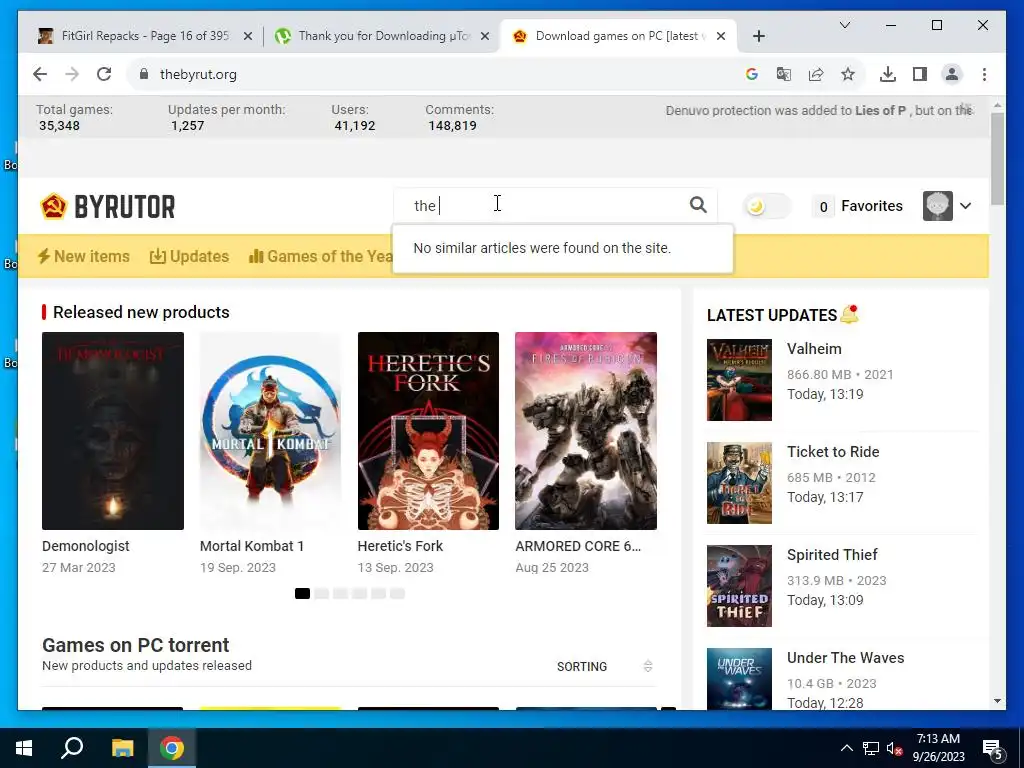The width and height of the screenshot is (1024, 768).
Task: Click Heretic's Fork title link
Action: (x=400, y=546)
